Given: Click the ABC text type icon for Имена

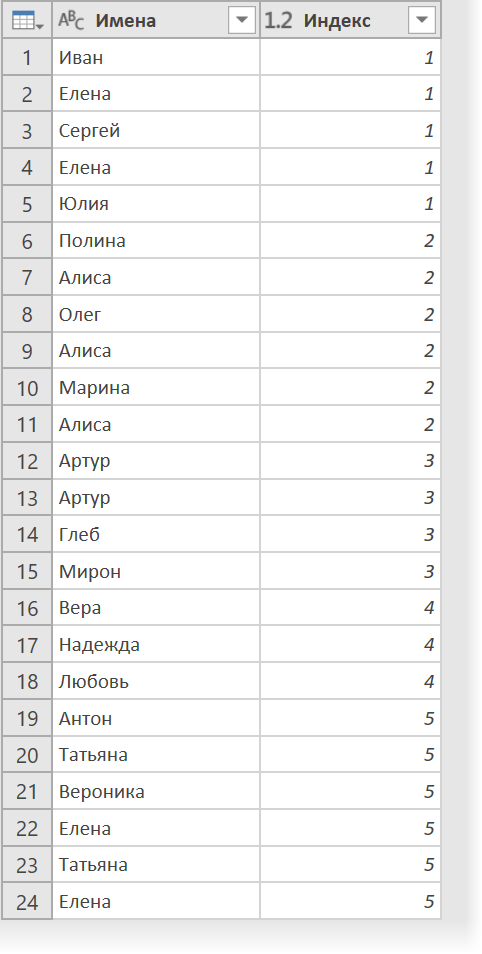Looking at the screenshot, I should pos(71,21).
